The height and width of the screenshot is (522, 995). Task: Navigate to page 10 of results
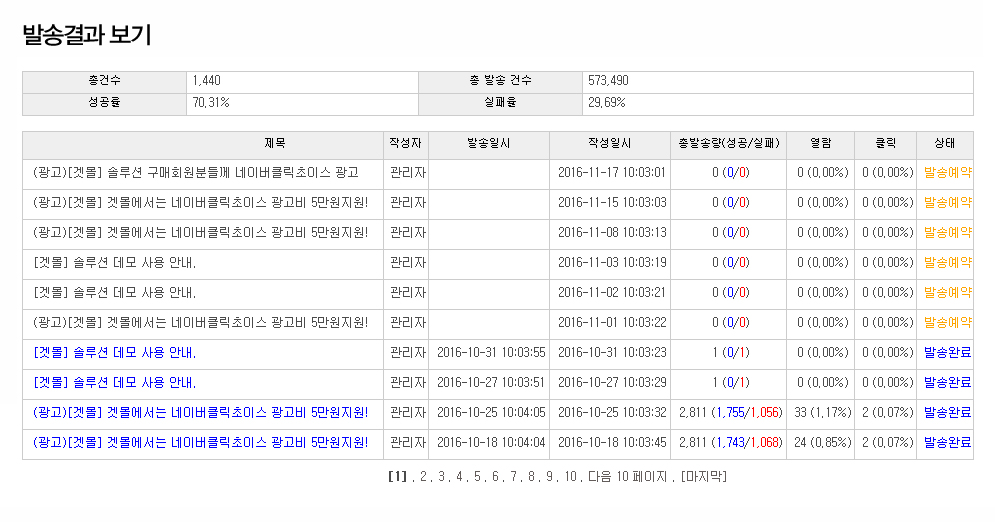point(570,476)
